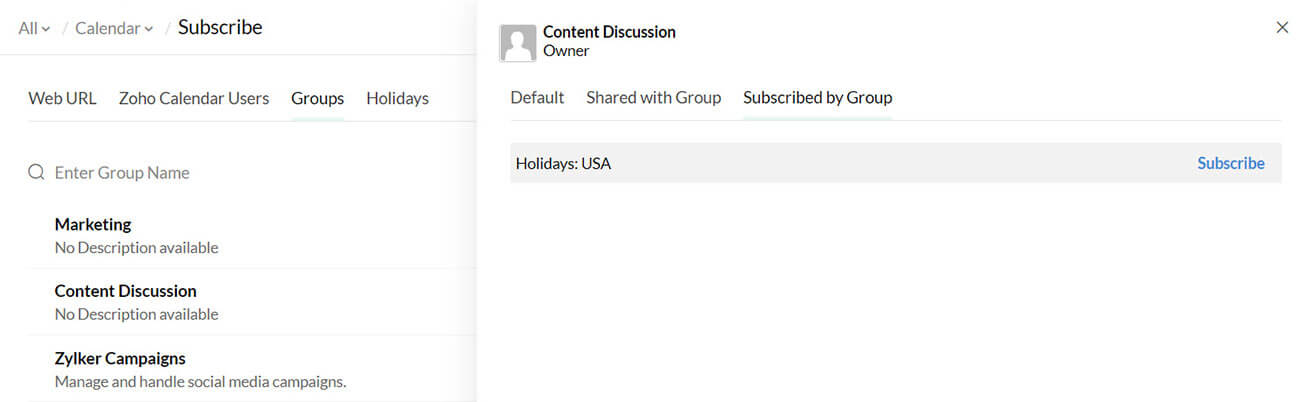Click the Content Discussion avatar icon

(517, 43)
